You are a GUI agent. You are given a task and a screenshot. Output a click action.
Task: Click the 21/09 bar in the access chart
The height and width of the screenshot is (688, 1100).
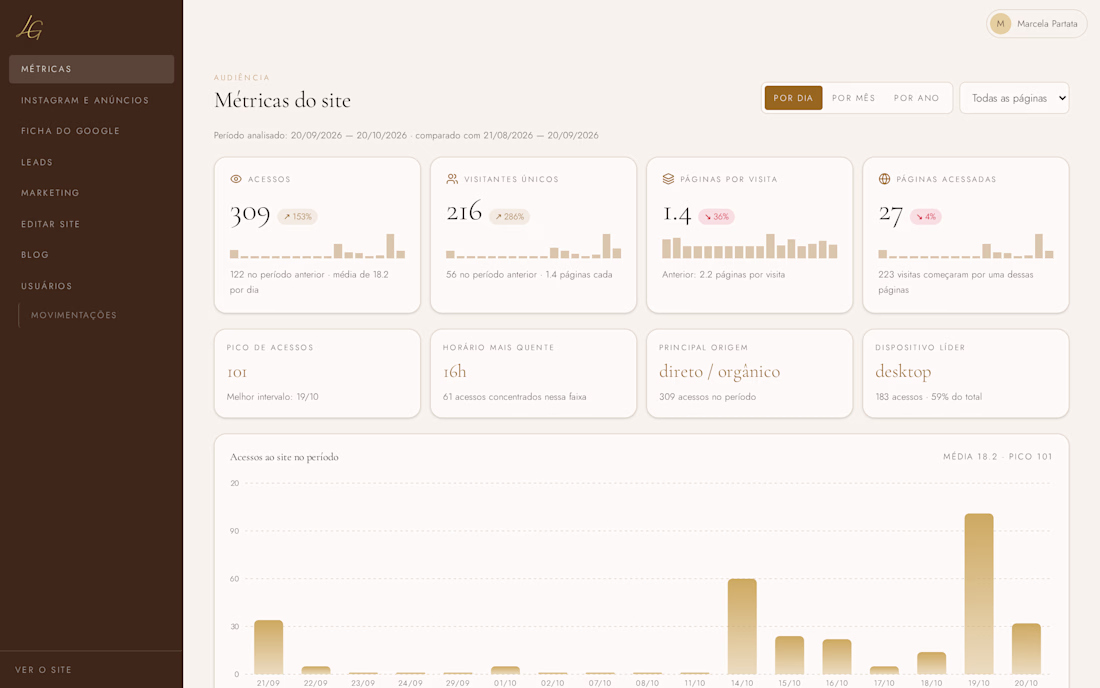[x=269, y=647]
